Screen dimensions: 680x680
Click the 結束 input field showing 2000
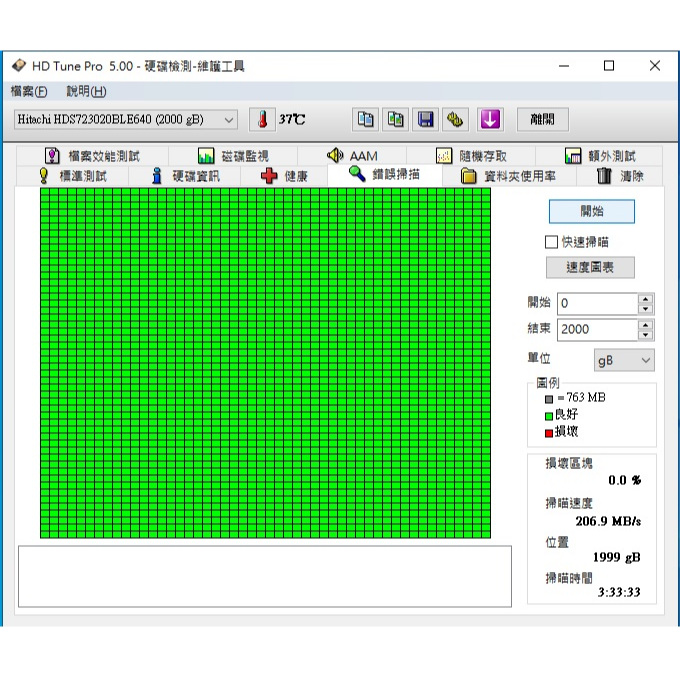click(598, 330)
